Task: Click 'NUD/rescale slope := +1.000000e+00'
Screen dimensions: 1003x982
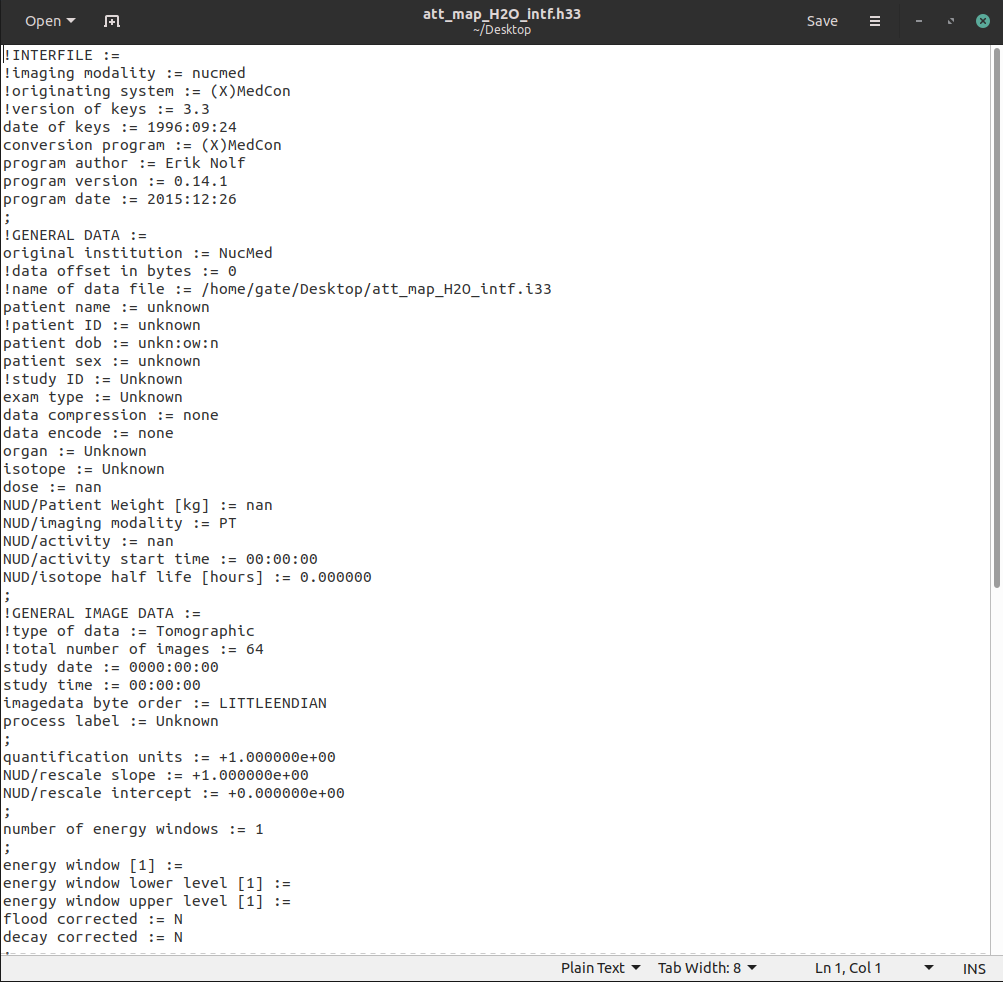Action: click(x=155, y=775)
